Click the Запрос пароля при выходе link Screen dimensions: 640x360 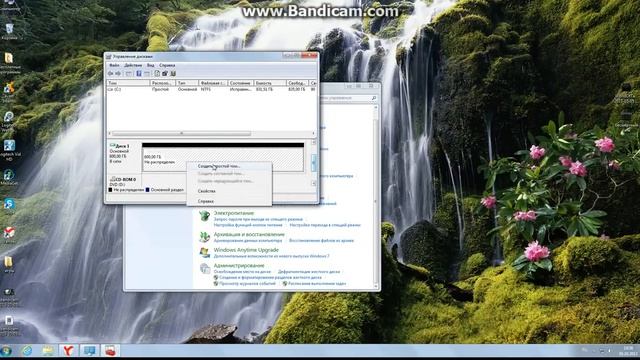point(258,219)
